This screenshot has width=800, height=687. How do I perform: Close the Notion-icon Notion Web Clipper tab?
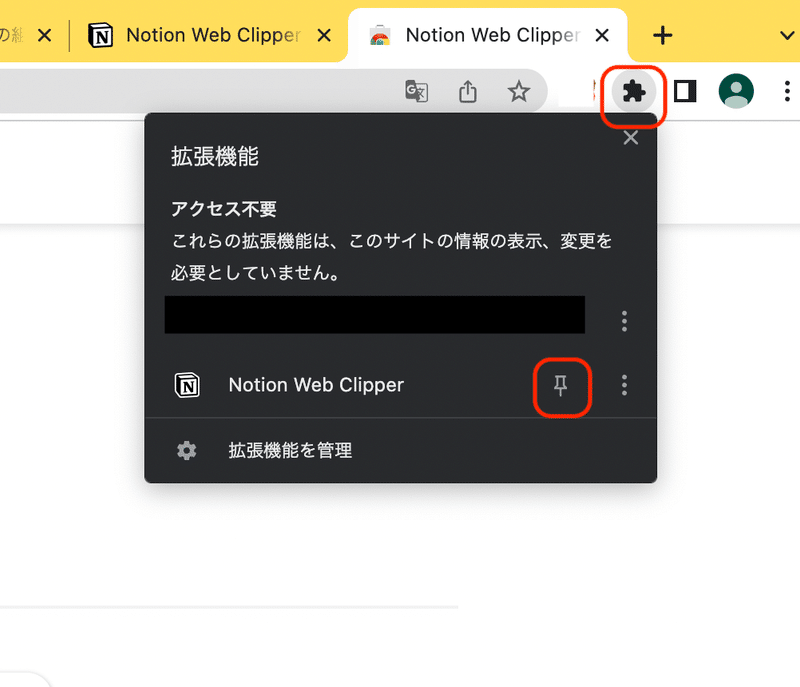click(x=324, y=36)
